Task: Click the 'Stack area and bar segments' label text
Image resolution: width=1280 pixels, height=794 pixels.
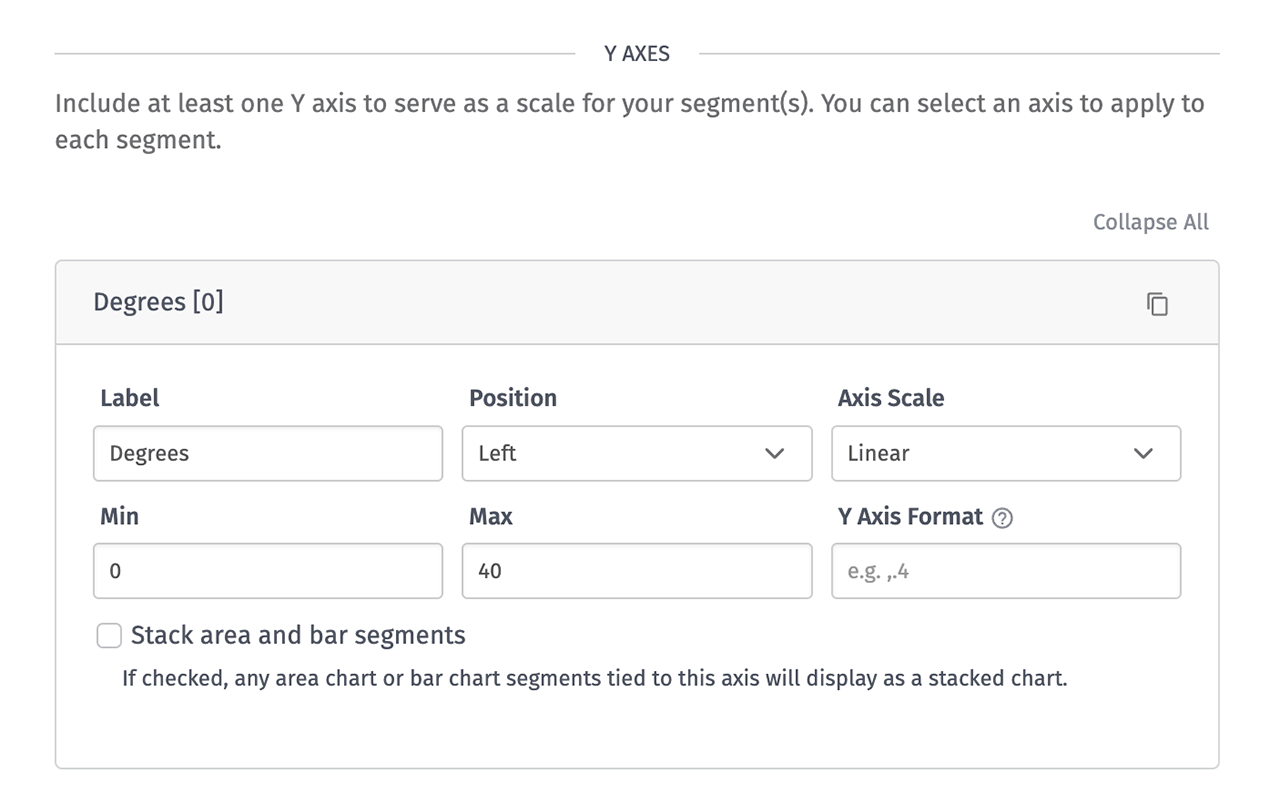Action: click(298, 635)
